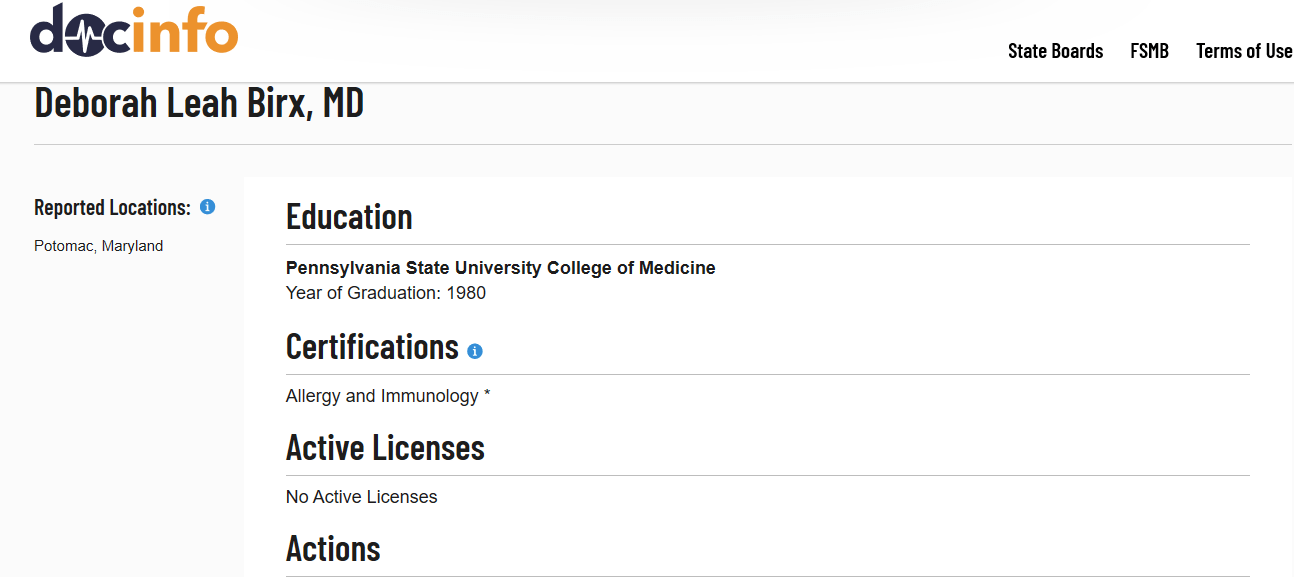Open the State Boards menu item
This screenshot has height=577, width=1294.
coord(1055,51)
